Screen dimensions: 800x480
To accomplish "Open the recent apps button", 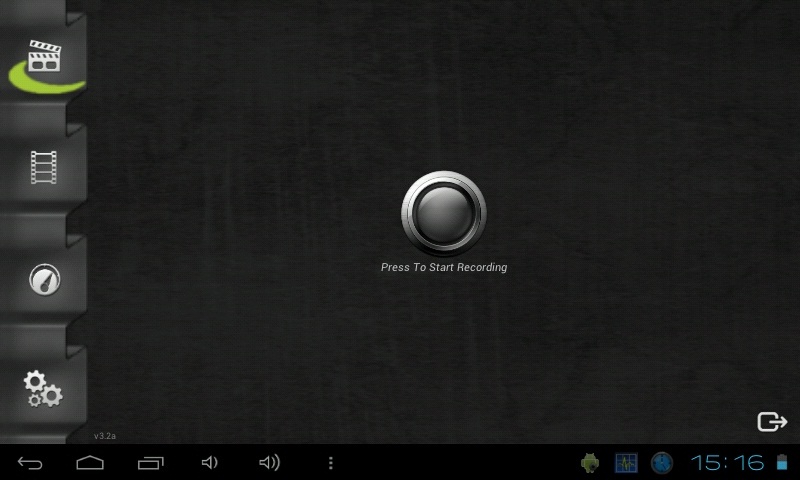I will pos(151,463).
